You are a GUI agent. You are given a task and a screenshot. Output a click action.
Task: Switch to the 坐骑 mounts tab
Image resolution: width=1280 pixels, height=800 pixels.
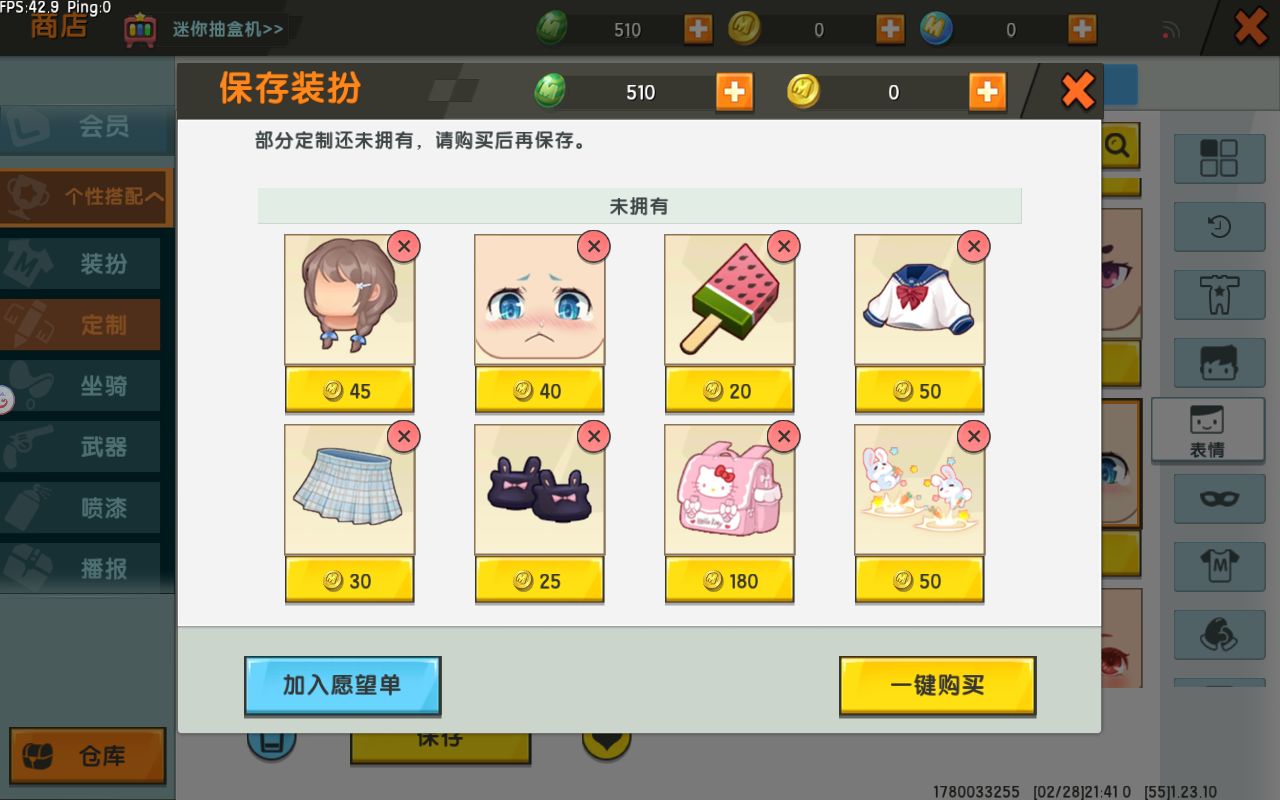click(82, 386)
